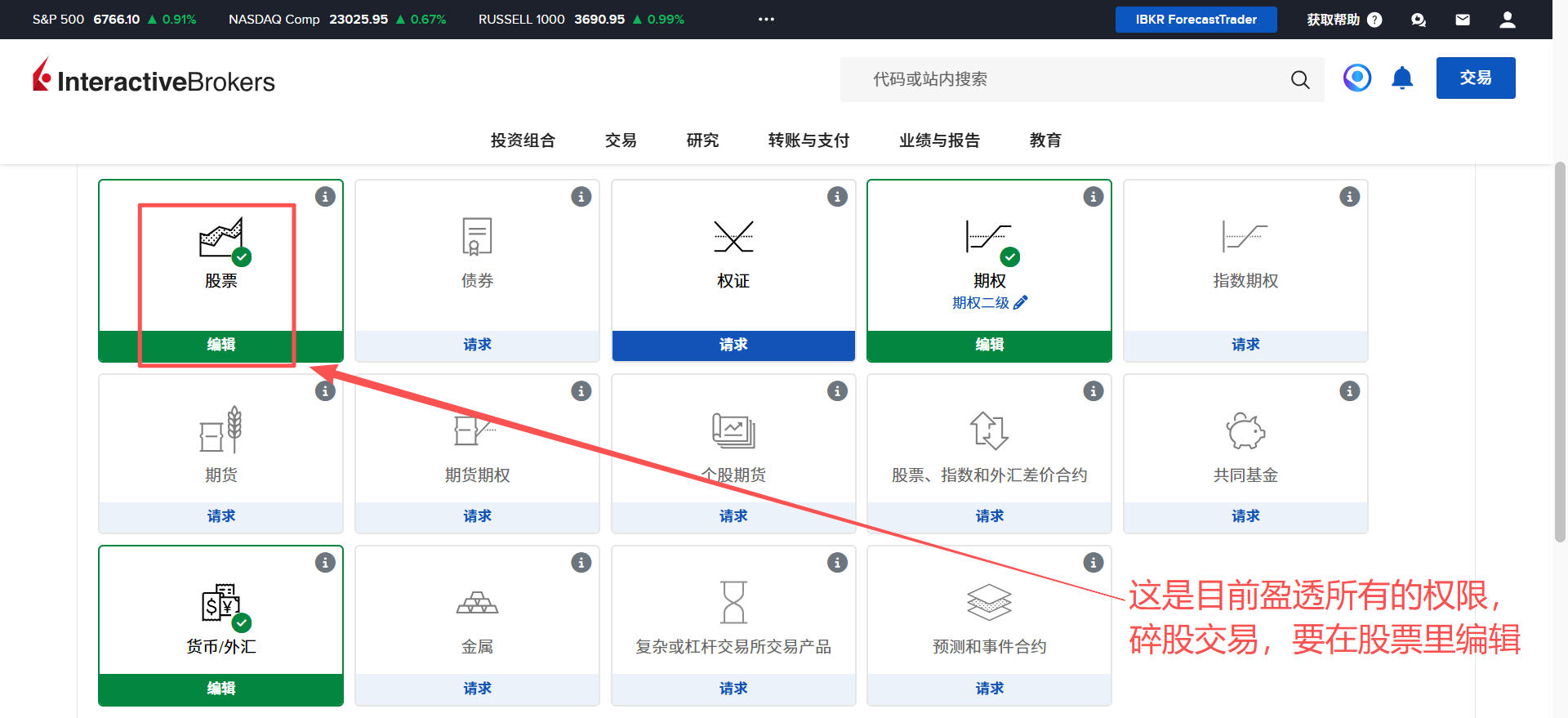Edit options level via 期权二级 pencil icon
This screenshot has height=718, width=1568.
pos(1021,302)
